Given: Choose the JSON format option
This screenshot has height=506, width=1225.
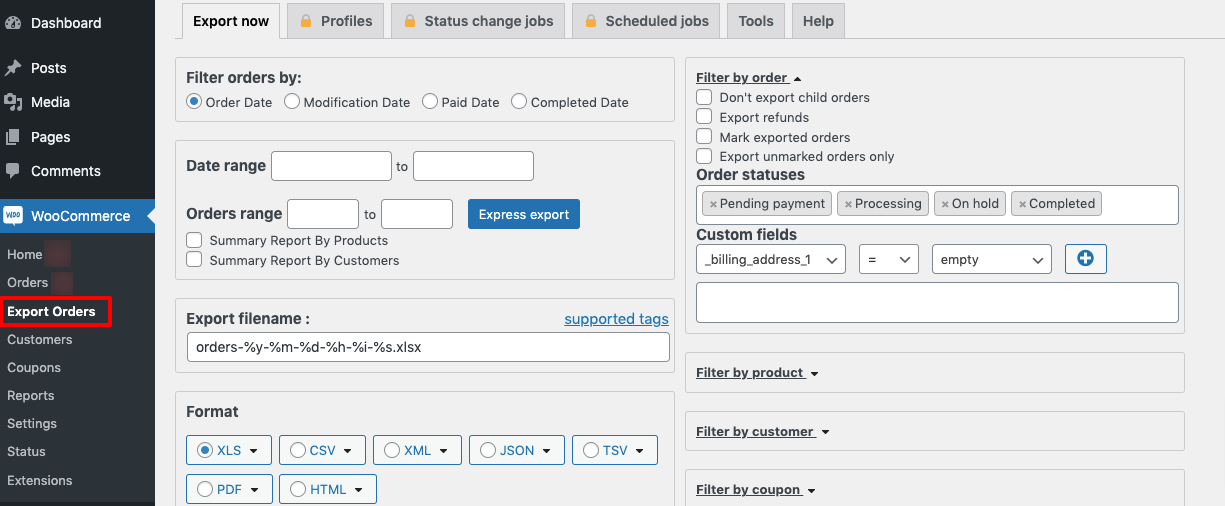Looking at the screenshot, I should pyautogui.click(x=488, y=450).
